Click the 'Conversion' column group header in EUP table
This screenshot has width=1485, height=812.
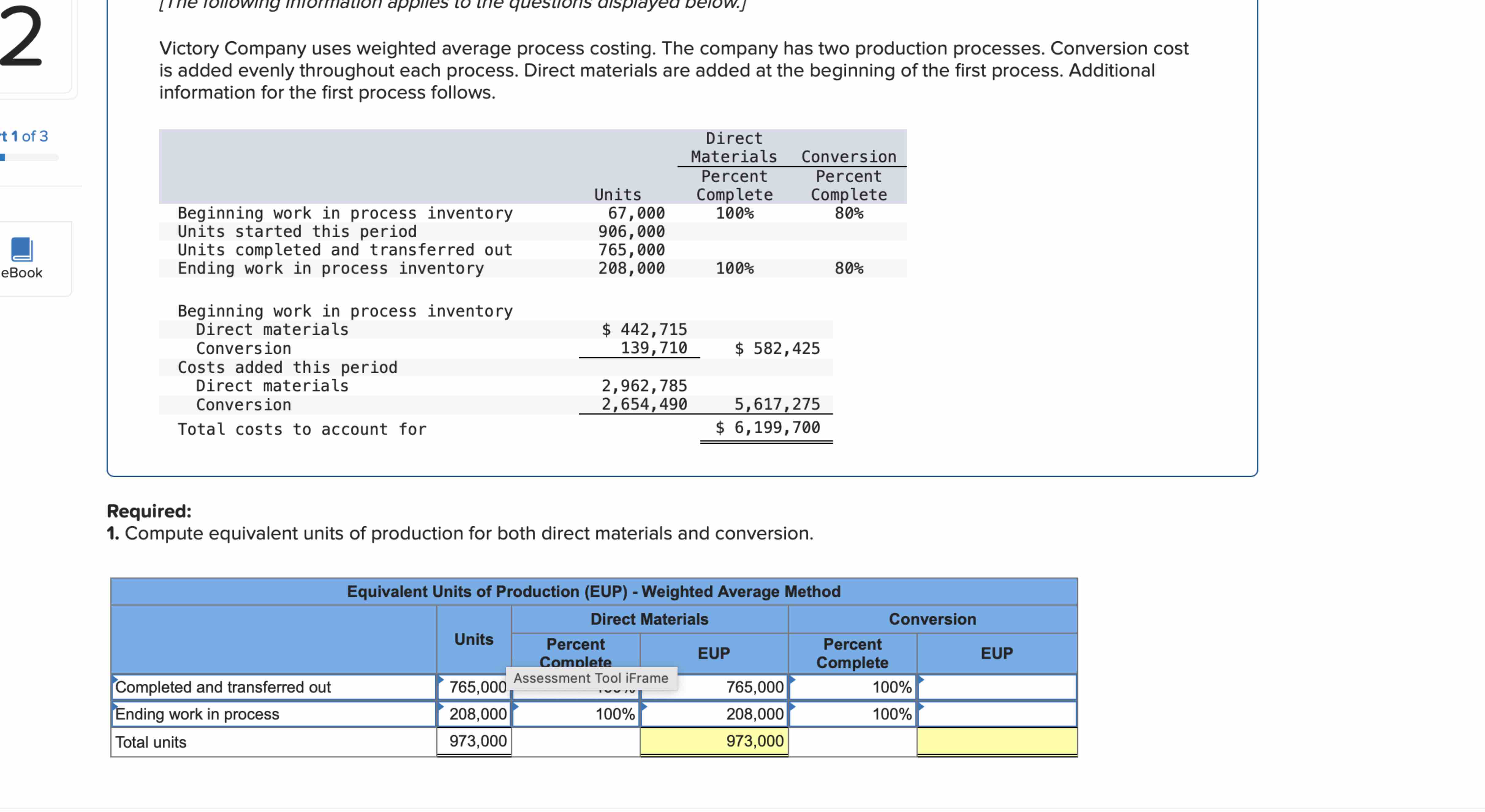[x=932, y=619]
